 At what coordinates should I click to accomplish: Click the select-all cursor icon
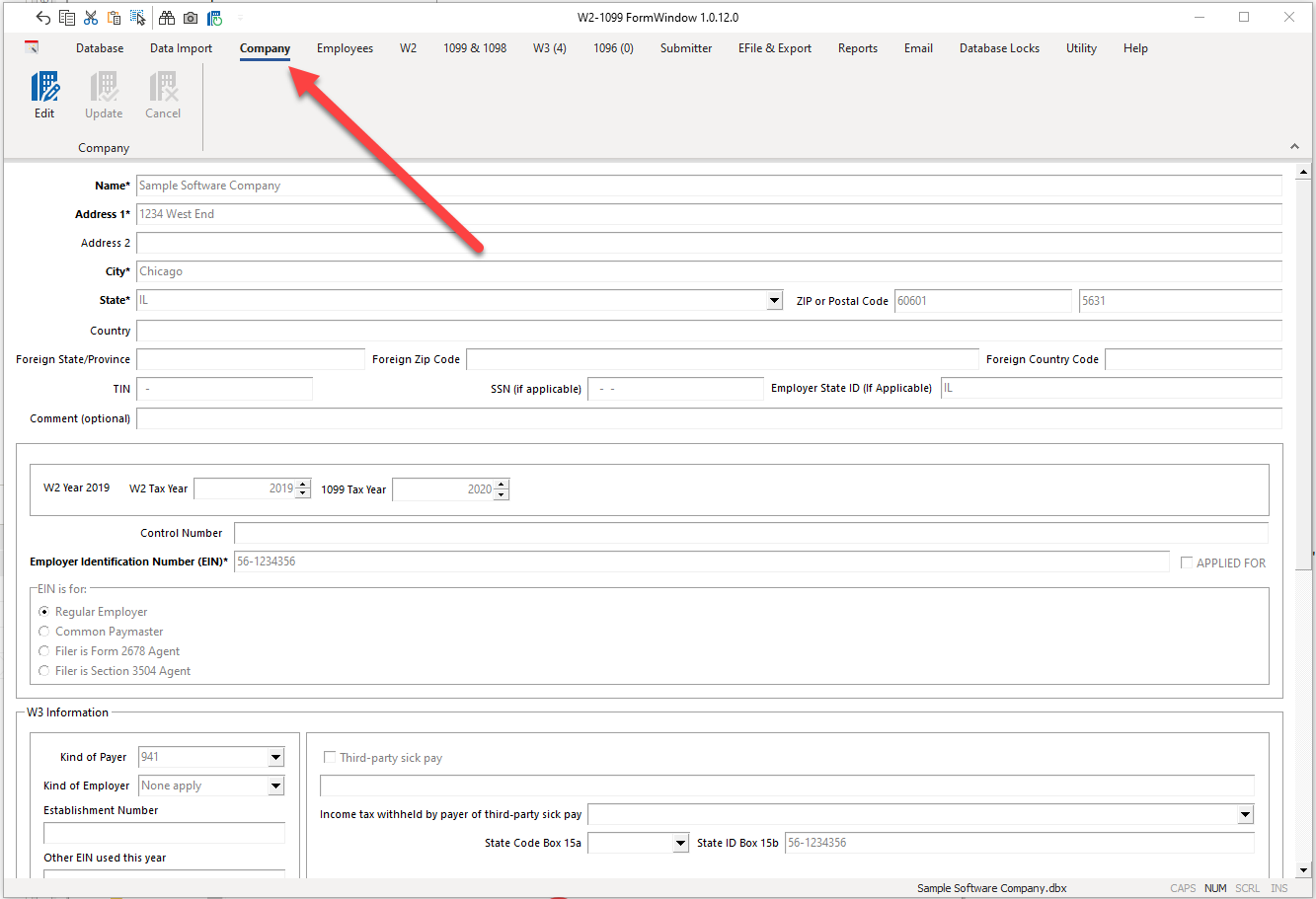[138, 18]
